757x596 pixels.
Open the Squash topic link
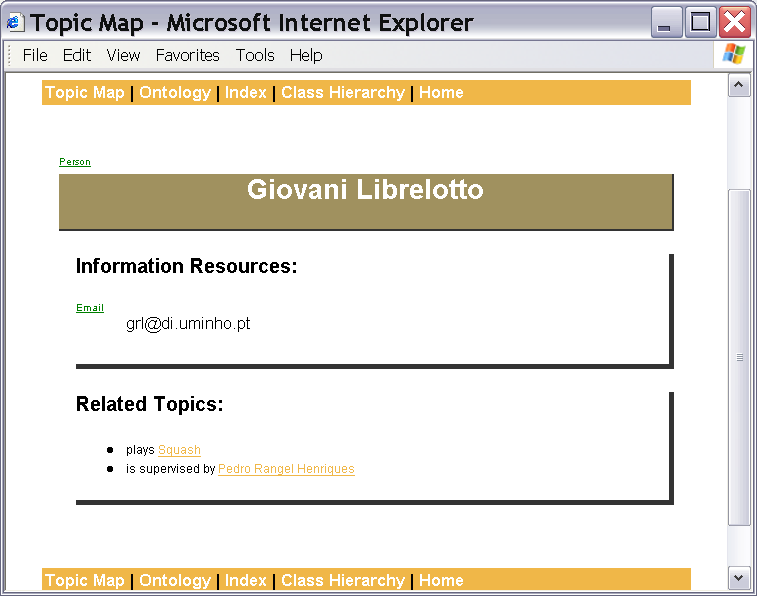pos(179,450)
